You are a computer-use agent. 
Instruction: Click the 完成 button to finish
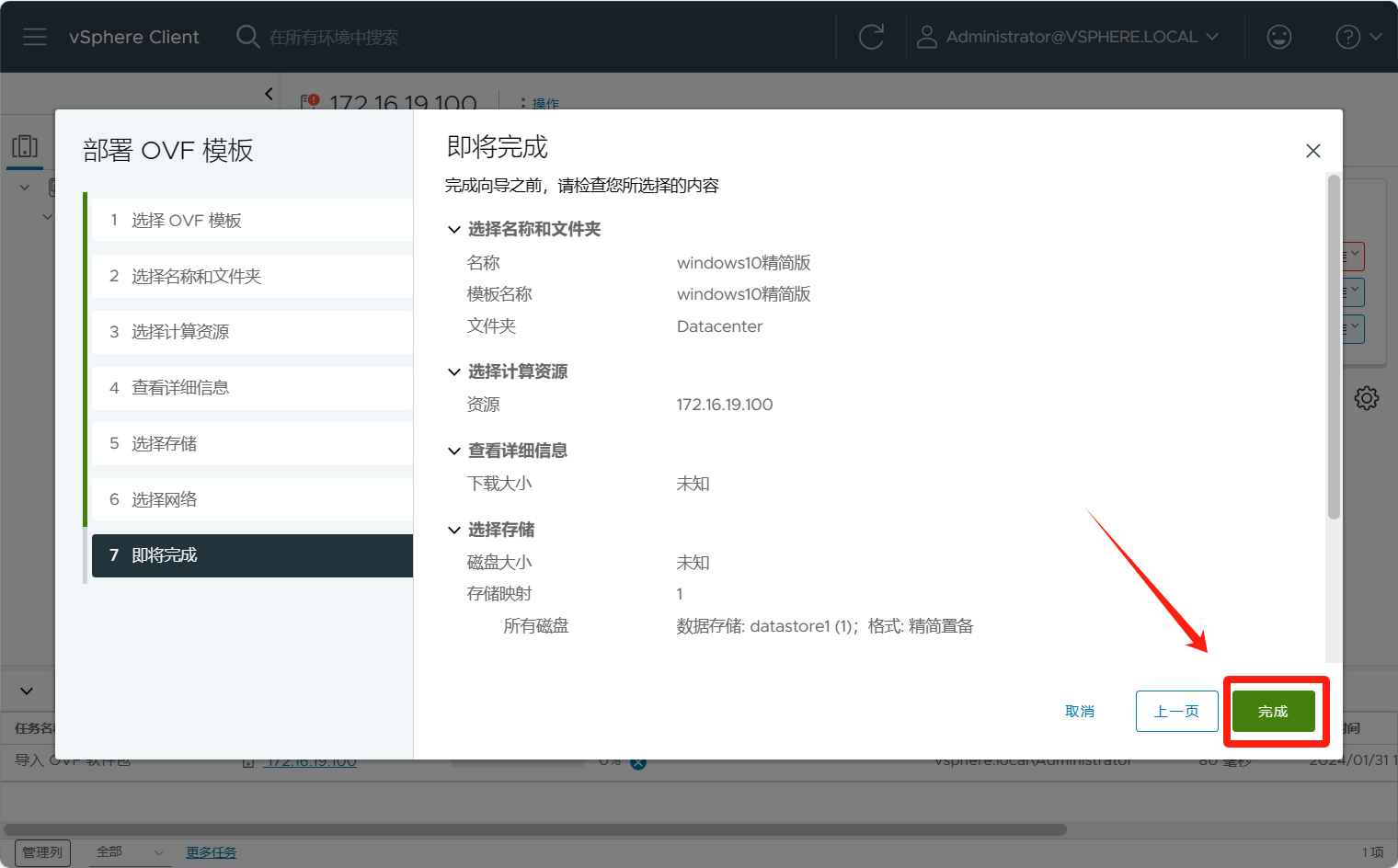coord(1273,712)
